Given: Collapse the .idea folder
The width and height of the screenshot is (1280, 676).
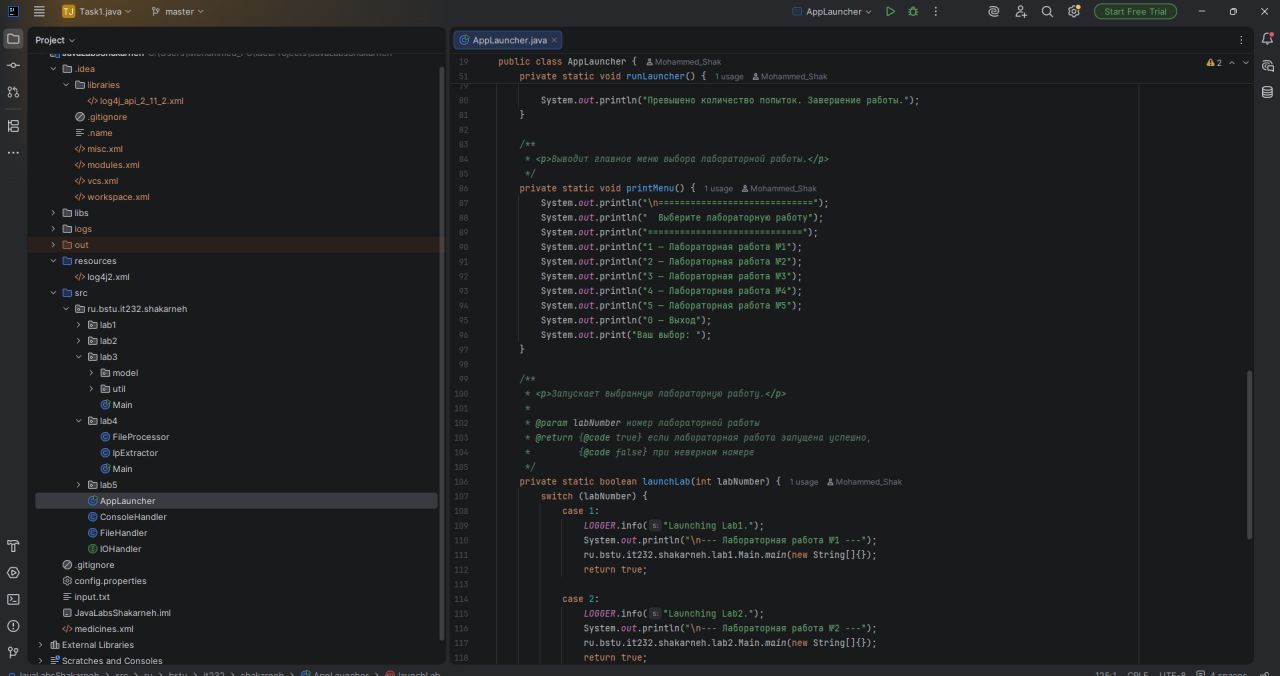Looking at the screenshot, I should 54,69.
